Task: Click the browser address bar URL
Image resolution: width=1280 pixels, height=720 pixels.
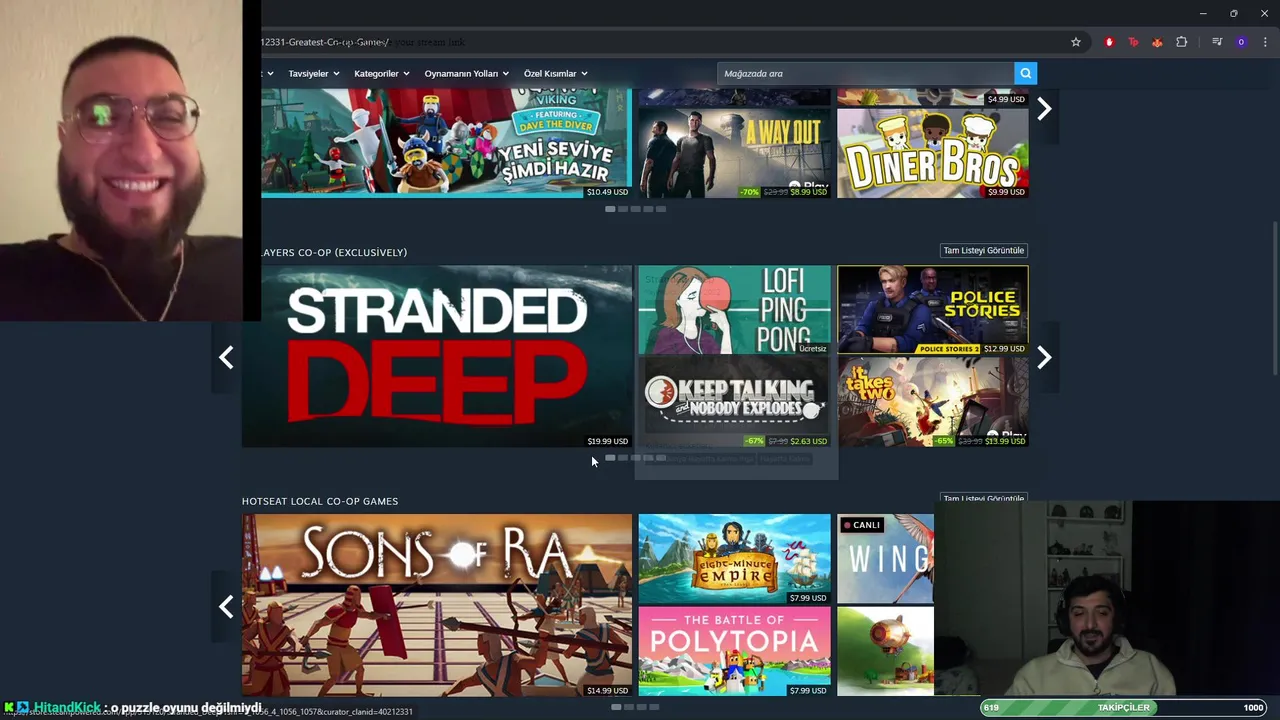Action: tap(325, 42)
